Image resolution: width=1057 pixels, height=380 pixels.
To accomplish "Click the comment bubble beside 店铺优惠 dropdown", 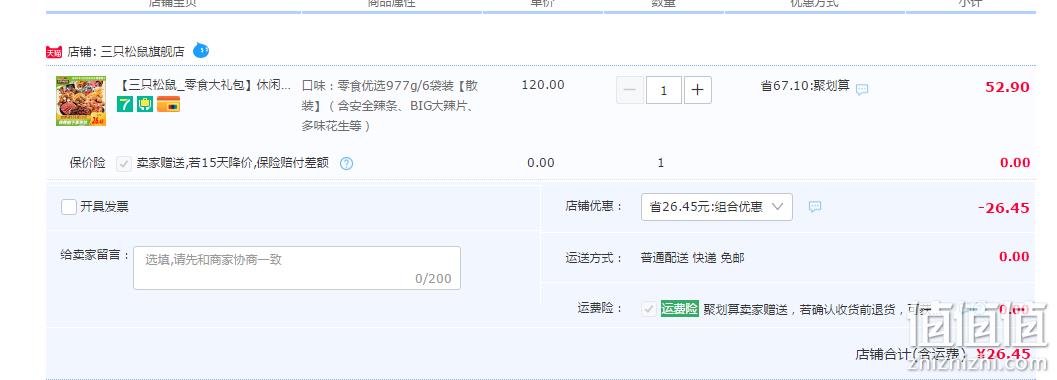I will click(x=814, y=207).
